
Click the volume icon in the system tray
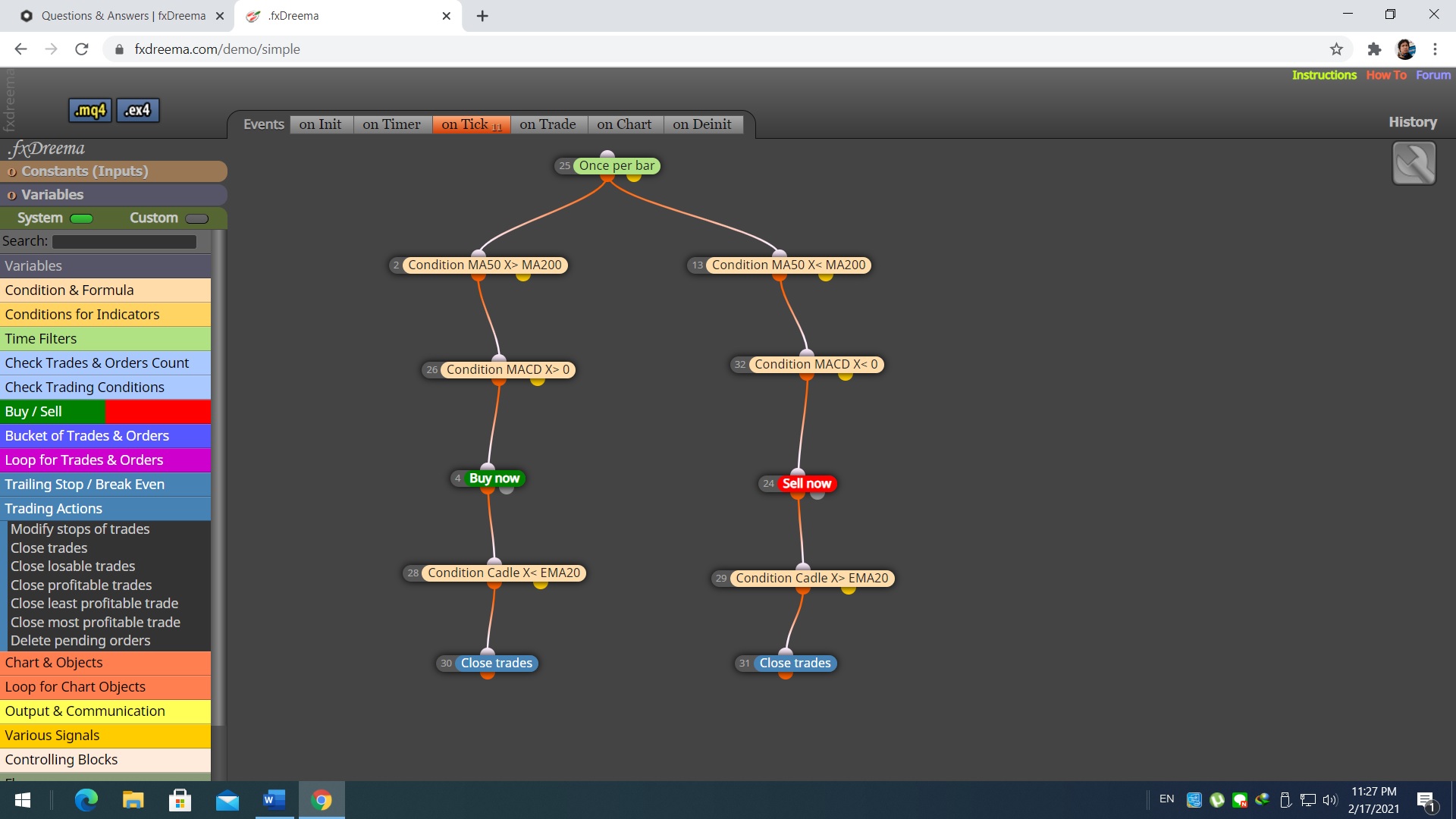coord(1329,800)
